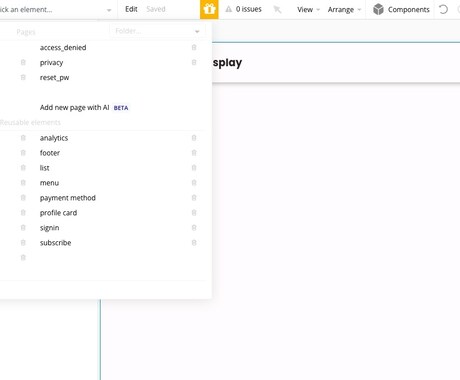
Task: Click the Edit menu item
Action: click(131, 9)
